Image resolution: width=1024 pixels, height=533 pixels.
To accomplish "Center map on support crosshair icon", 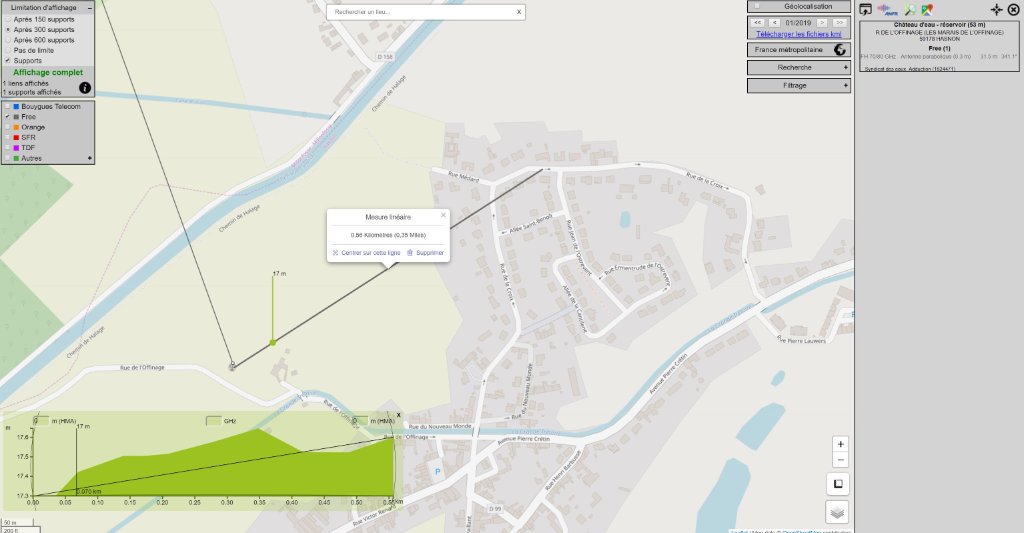I will pos(997,9).
